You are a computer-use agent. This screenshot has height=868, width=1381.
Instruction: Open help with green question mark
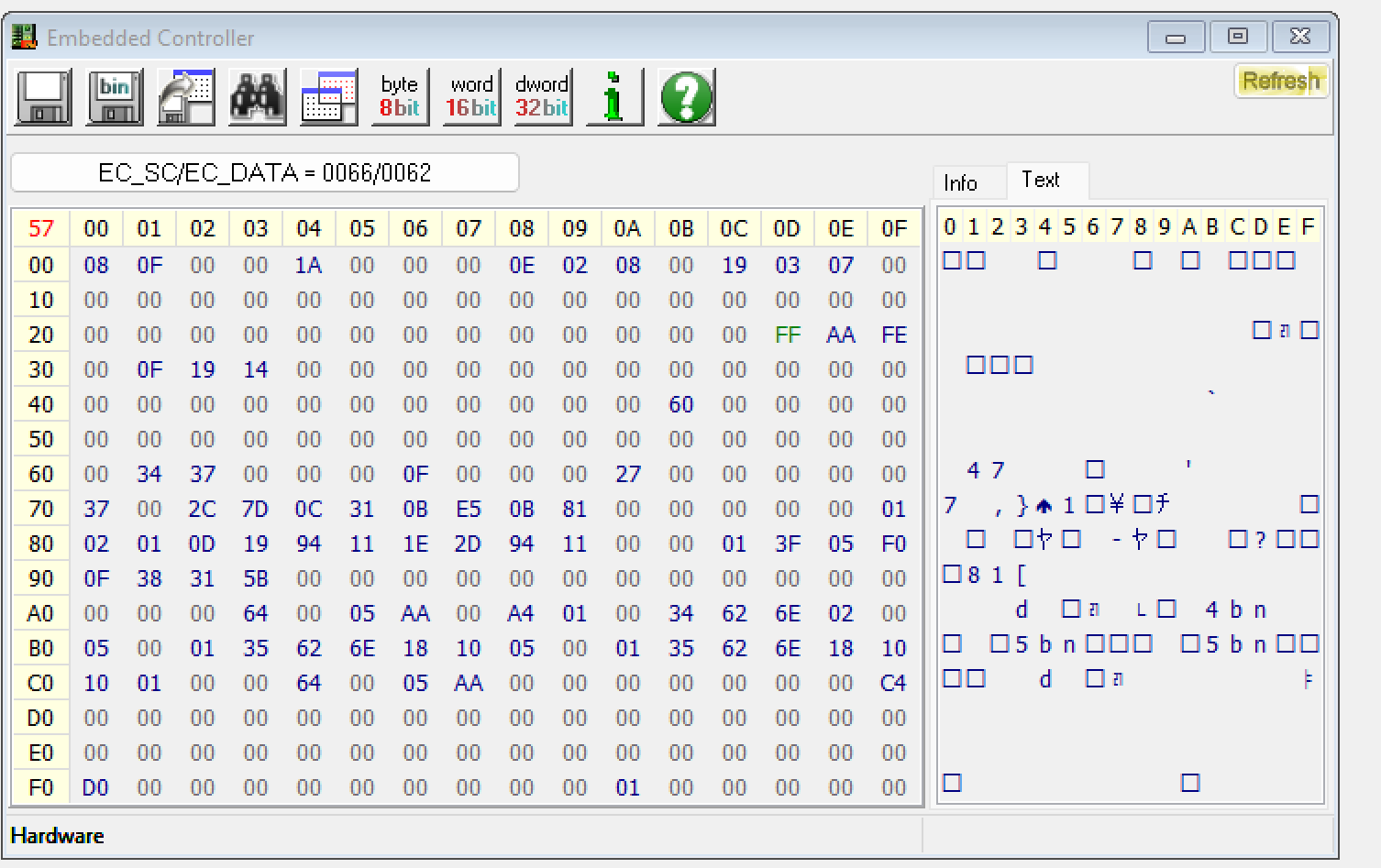686,97
